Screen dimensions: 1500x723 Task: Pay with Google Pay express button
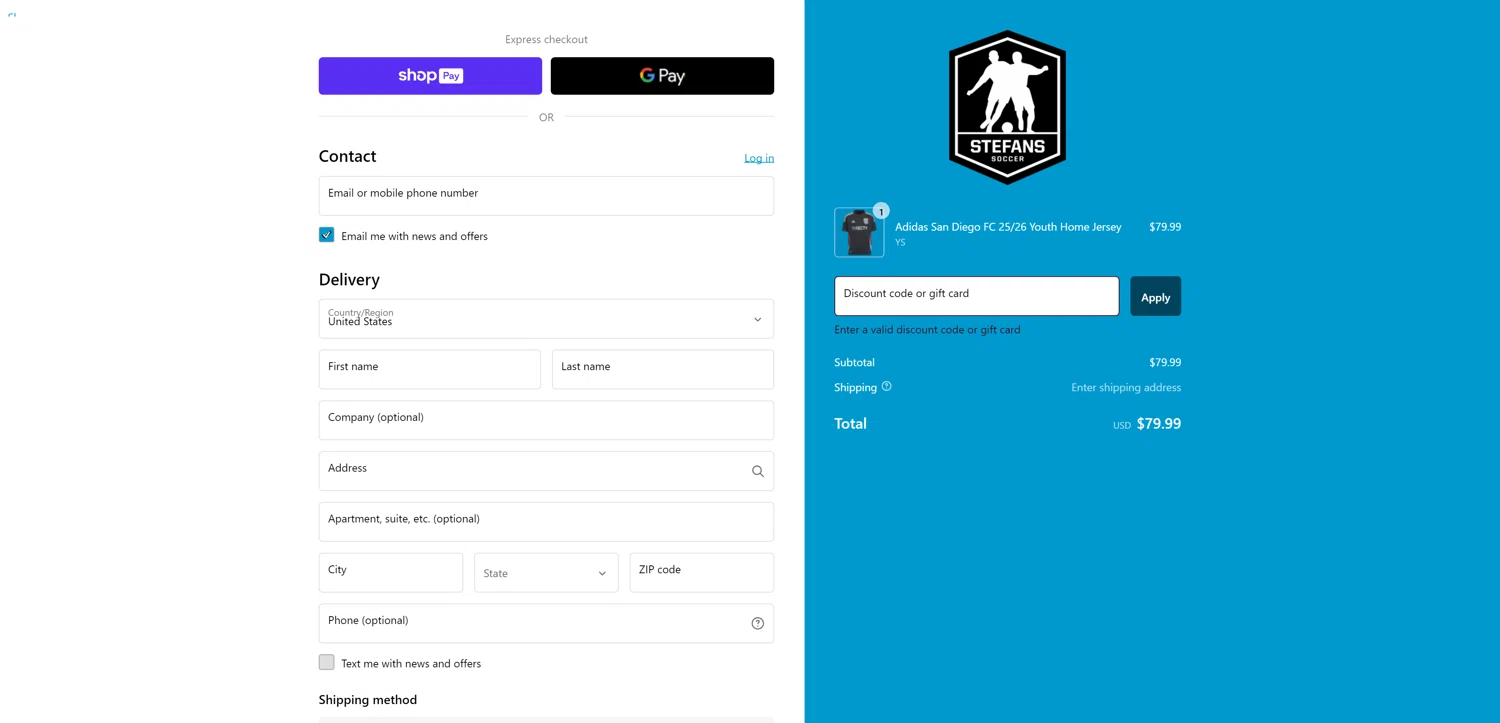pyautogui.click(x=662, y=76)
